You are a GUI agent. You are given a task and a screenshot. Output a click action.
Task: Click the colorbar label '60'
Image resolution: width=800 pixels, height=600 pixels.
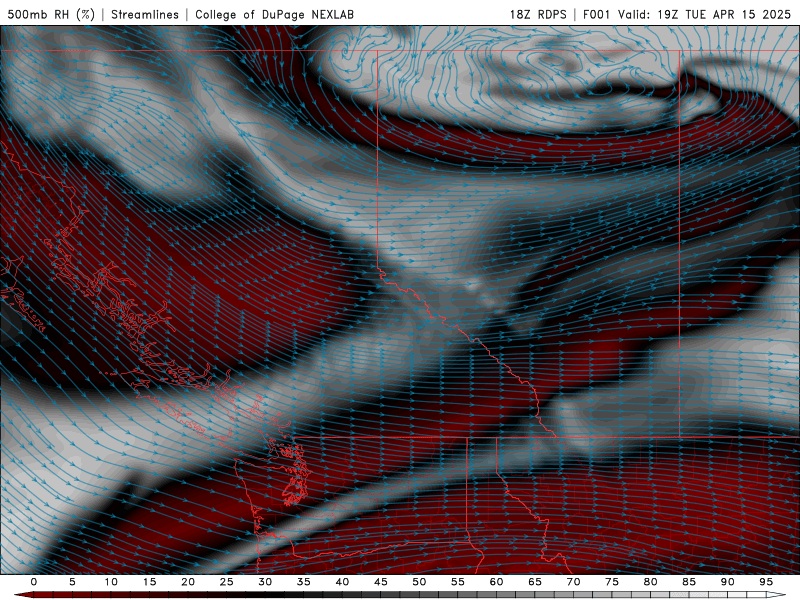click(496, 582)
